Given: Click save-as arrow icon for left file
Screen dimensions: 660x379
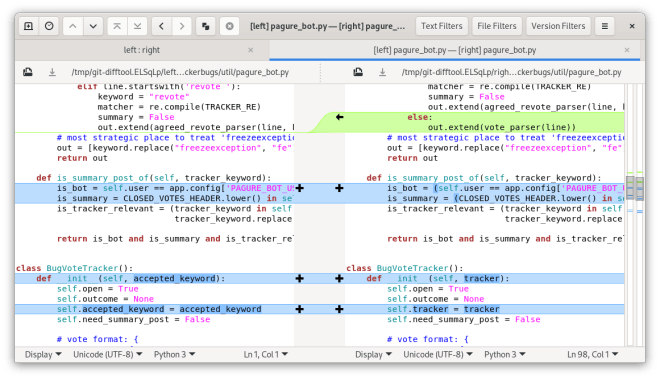Looking at the screenshot, I should (52, 72).
